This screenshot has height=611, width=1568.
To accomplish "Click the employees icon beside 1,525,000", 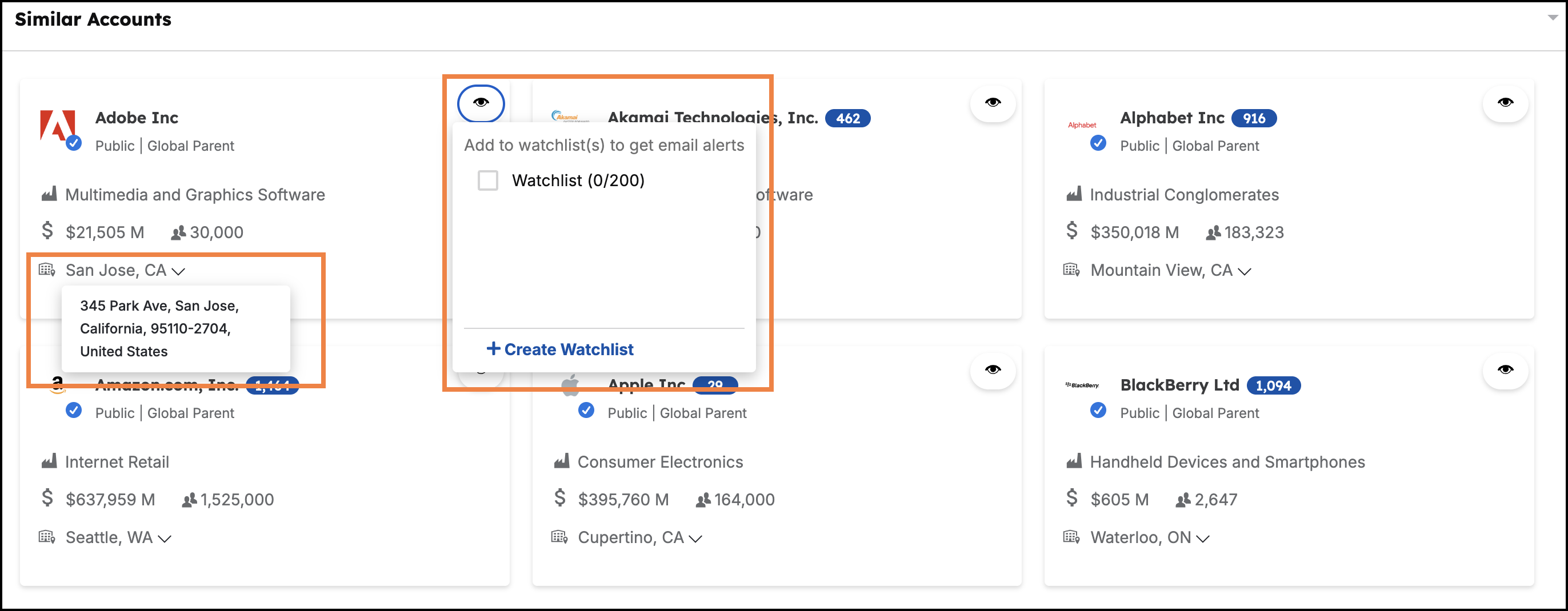I will (189, 500).
